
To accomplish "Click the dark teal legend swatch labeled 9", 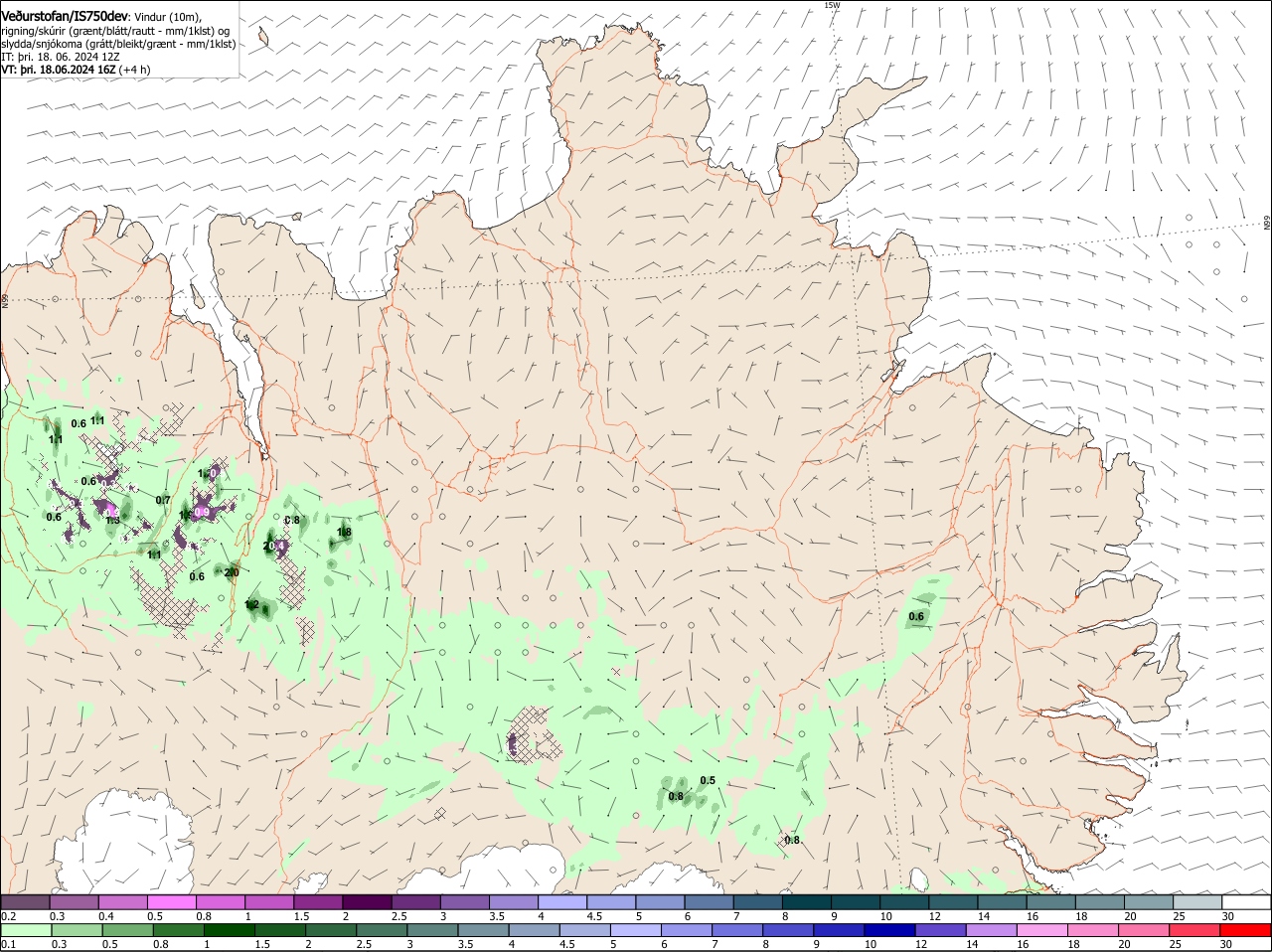I will click(856, 902).
